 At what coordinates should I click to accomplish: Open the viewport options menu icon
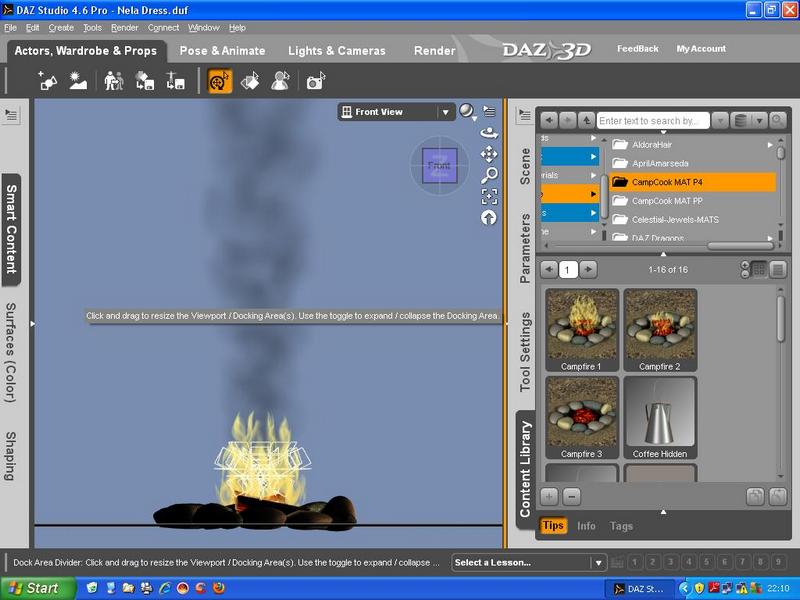(489, 111)
